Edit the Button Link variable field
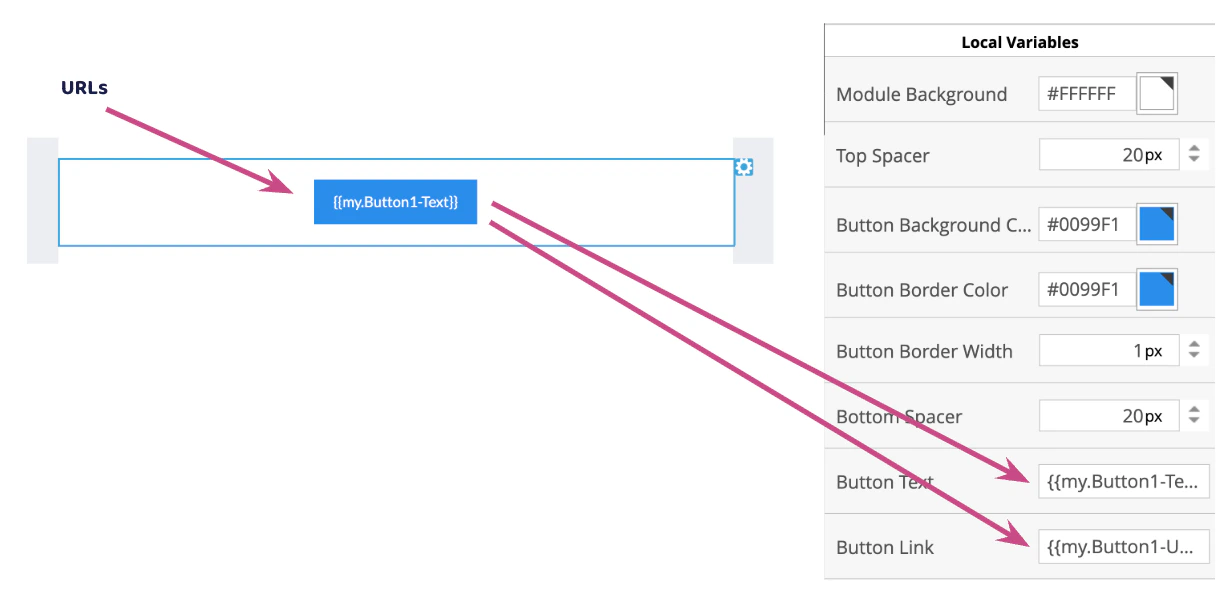1225x591 pixels. coord(1122,547)
